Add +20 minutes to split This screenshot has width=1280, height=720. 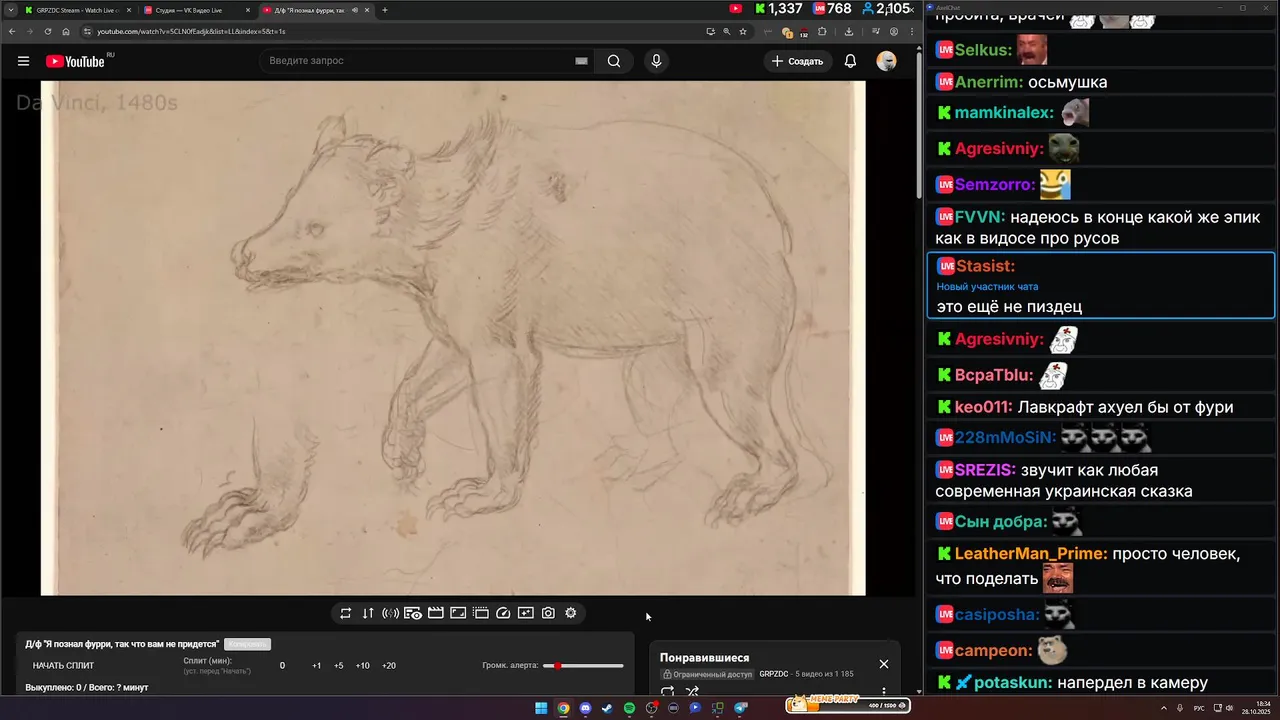click(x=389, y=666)
